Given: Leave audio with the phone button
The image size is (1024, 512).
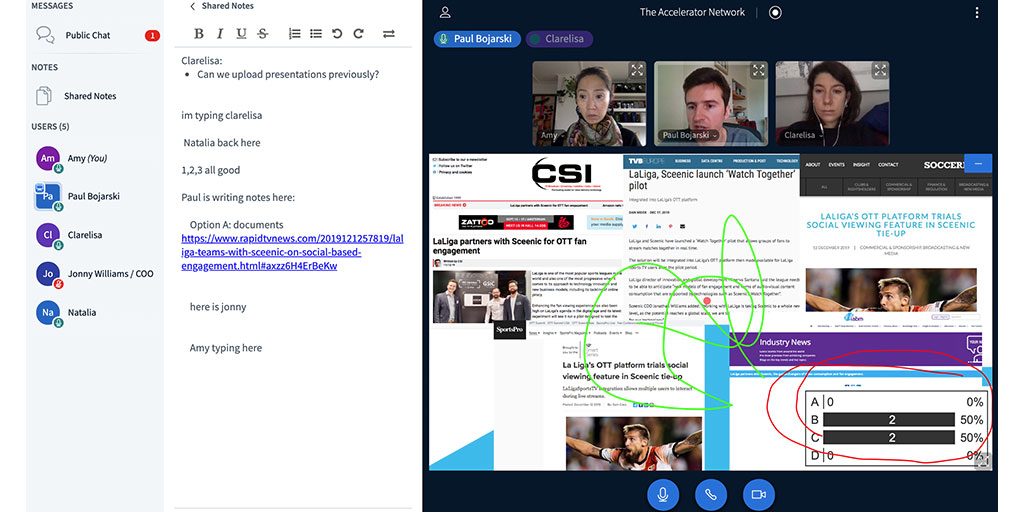Looking at the screenshot, I should [x=711, y=495].
